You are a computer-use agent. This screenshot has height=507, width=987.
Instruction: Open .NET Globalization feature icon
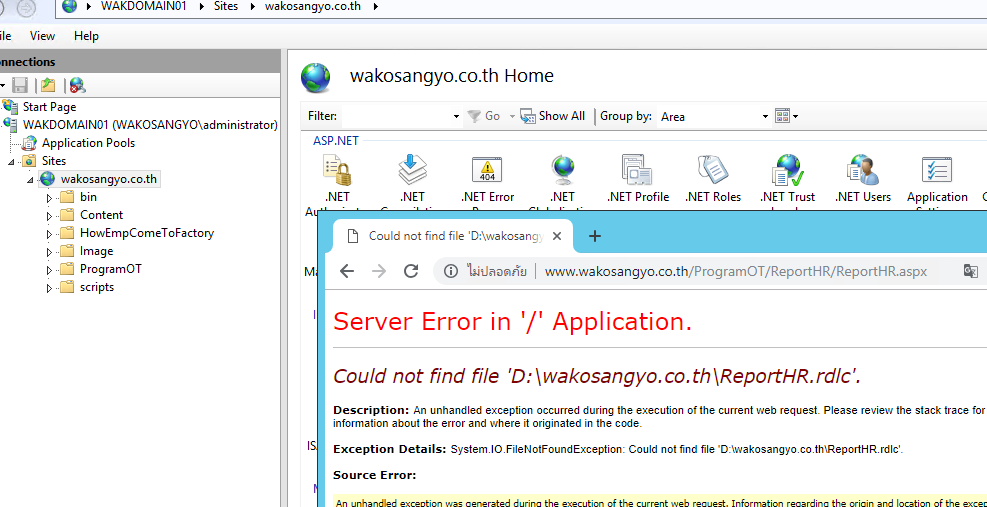[x=562, y=169]
